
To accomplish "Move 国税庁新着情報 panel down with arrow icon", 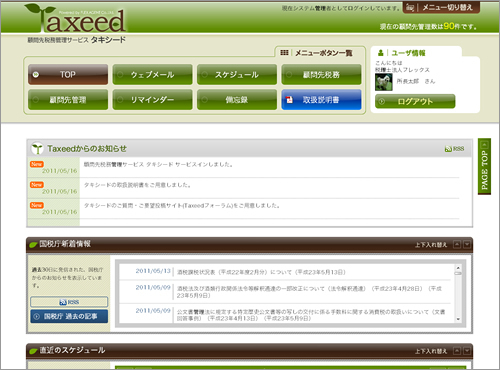I will pos(467,245).
